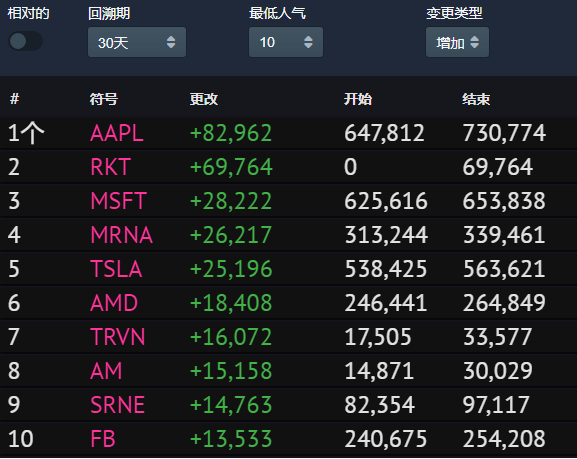Click rank 1个 in AAPL row
This screenshot has width=577, height=459.
26,133
